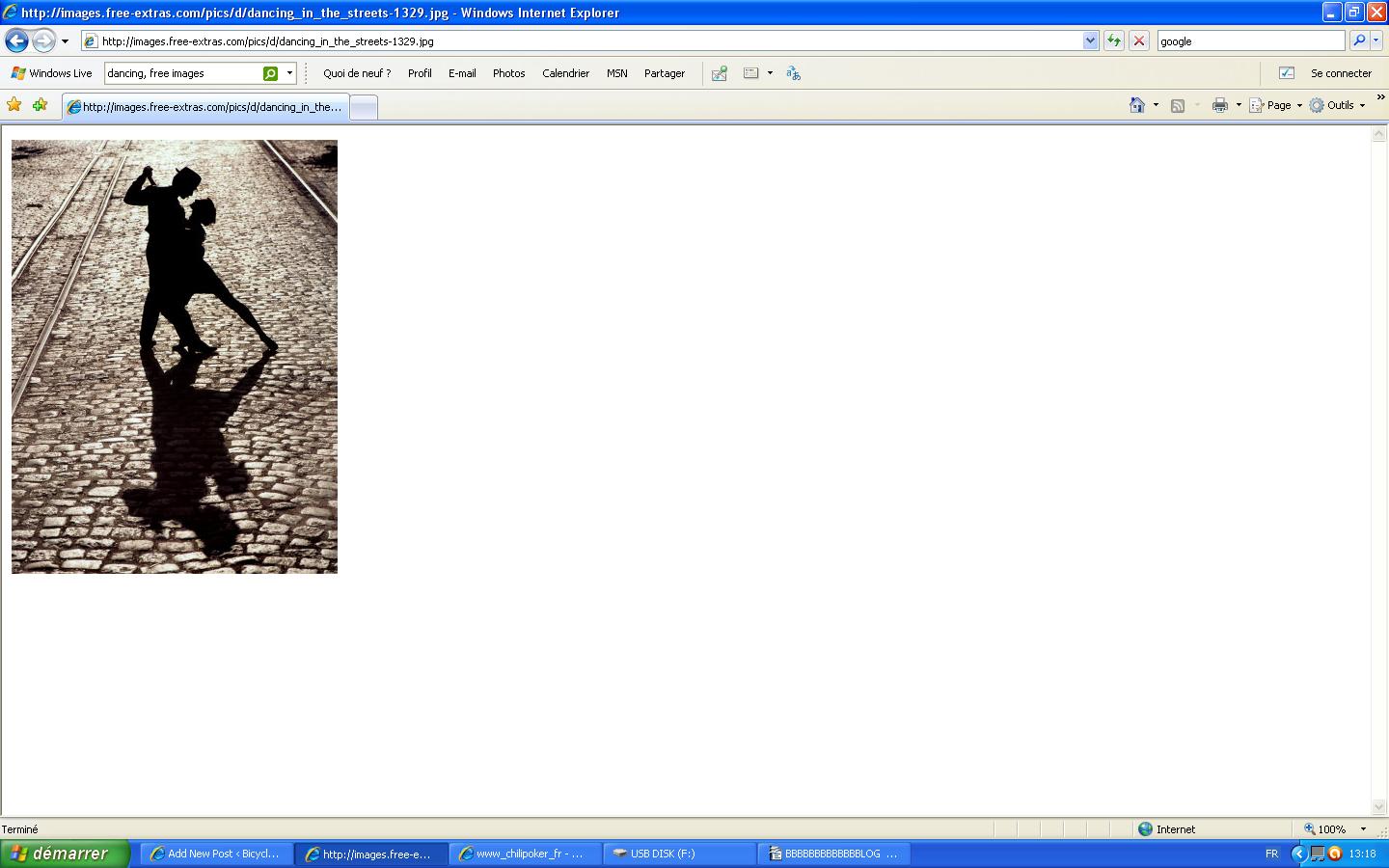This screenshot has height=868, width=1389.
Task: Open the Outils menu
Action: 1338,105
